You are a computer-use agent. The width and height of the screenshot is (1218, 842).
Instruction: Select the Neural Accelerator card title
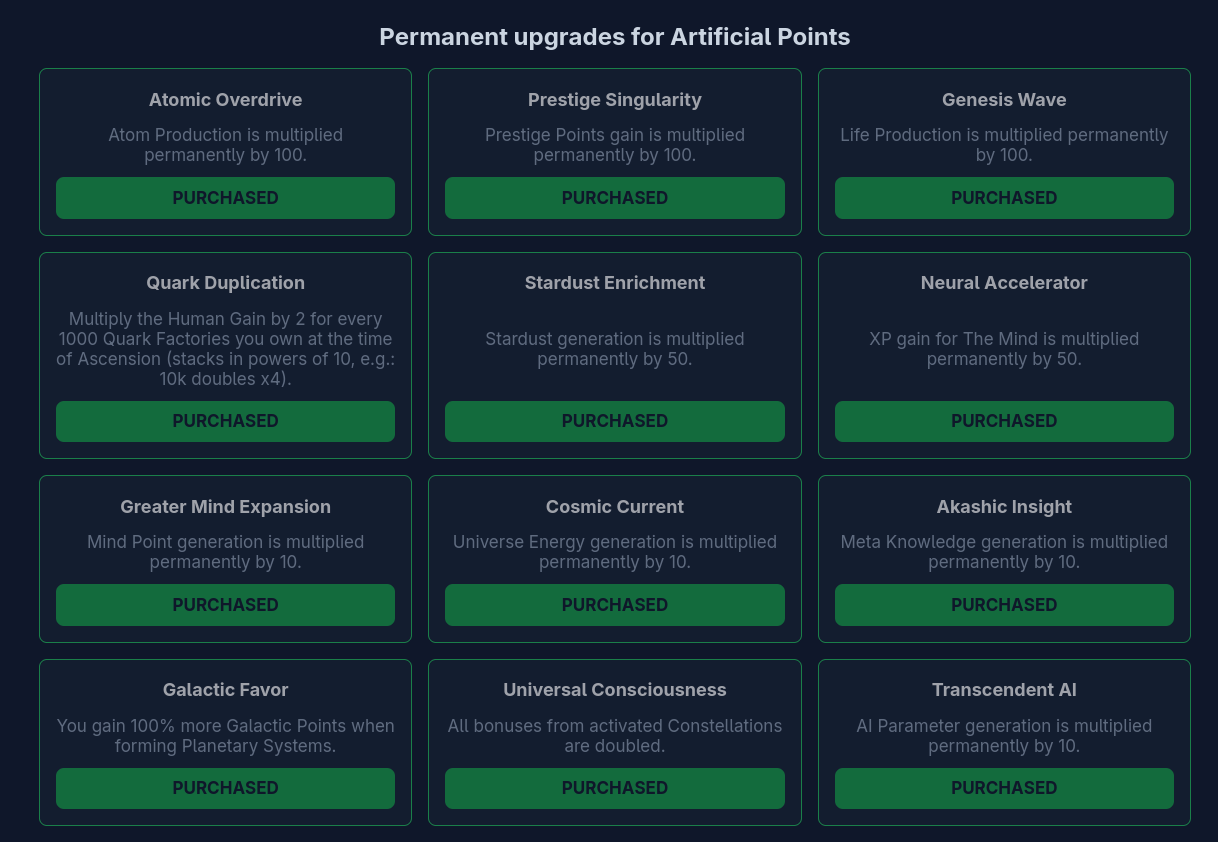tap(1004, 283)
